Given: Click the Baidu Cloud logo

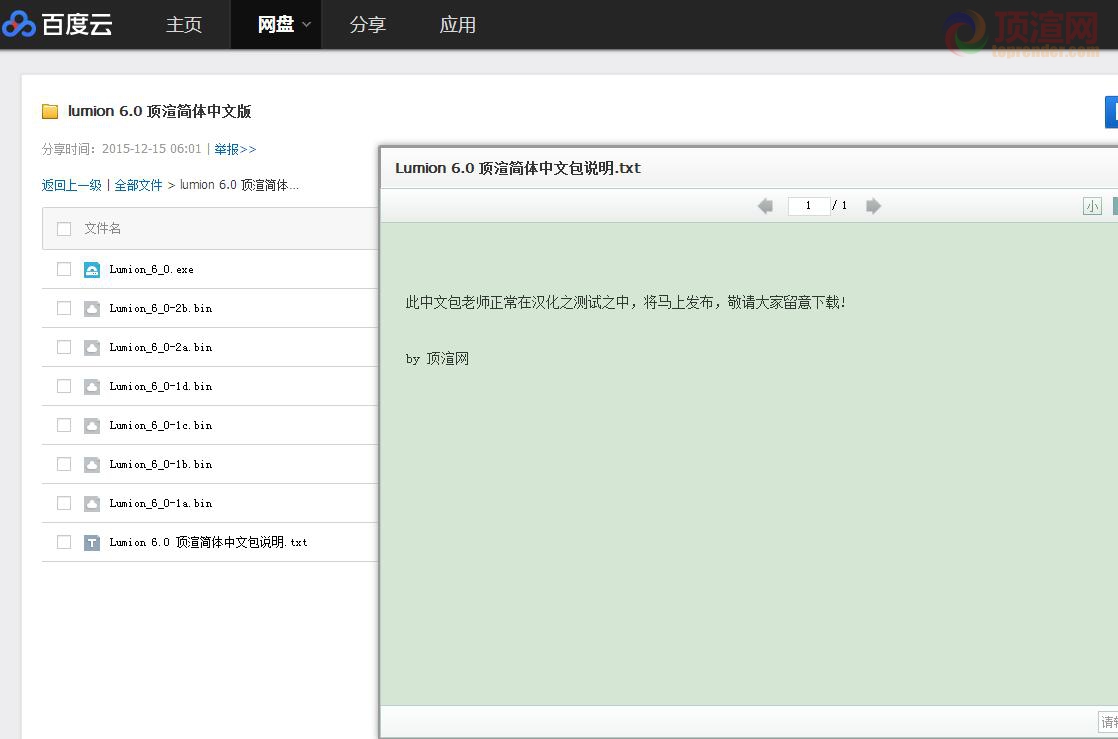Looking at the screenshot, I should point(57,24).
